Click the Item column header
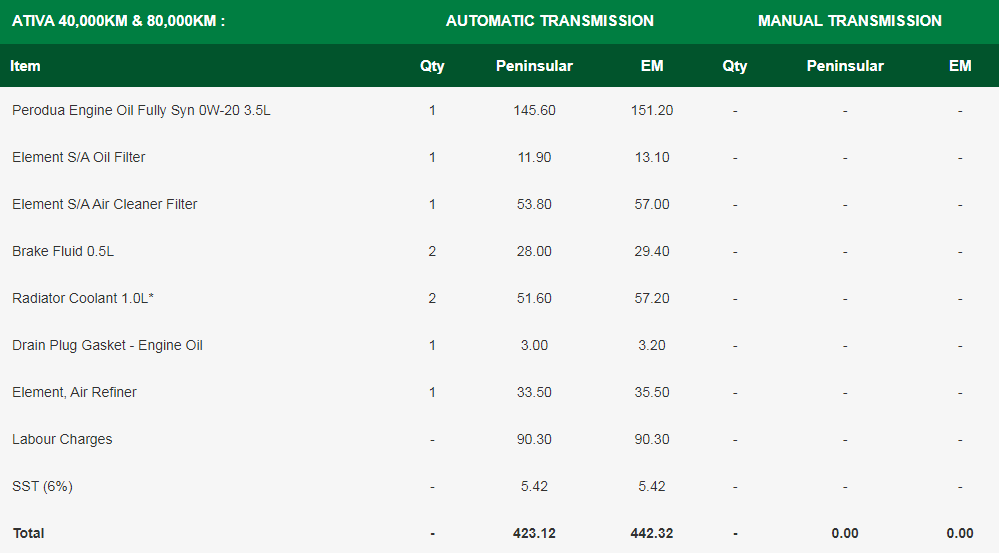 [x=26, y=66]
